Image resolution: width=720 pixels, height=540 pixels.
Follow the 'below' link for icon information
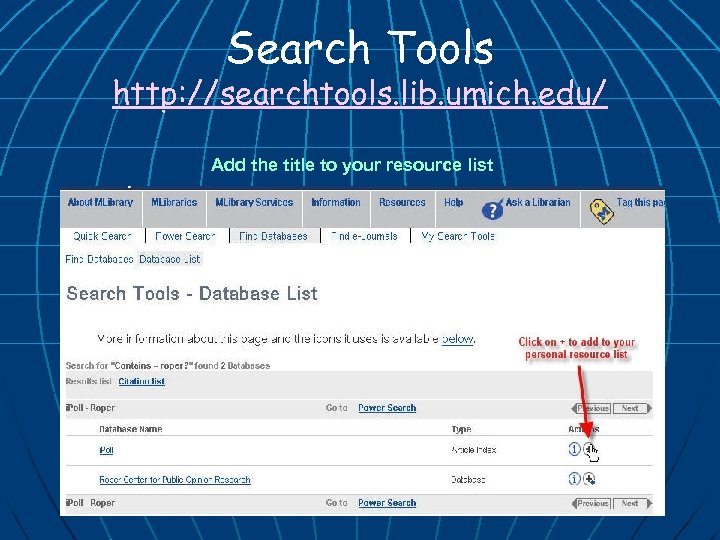(x=458, y=339)
